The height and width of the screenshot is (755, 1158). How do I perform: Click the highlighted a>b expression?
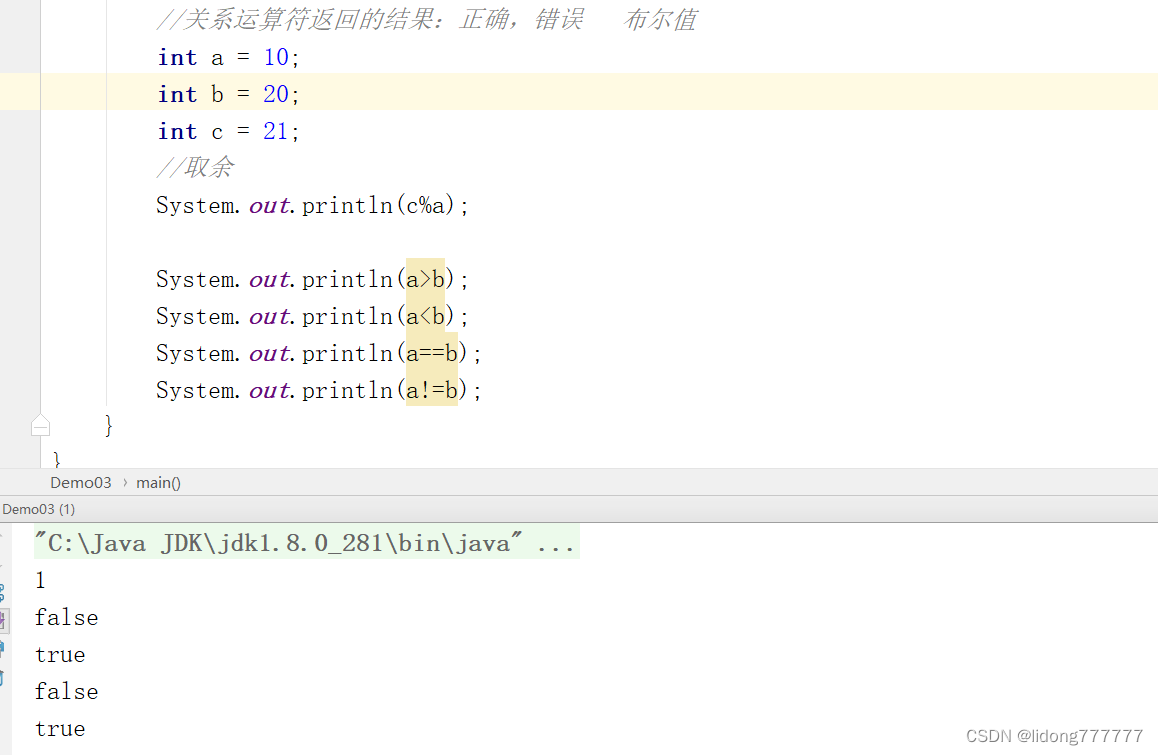[x=425, y=279]
